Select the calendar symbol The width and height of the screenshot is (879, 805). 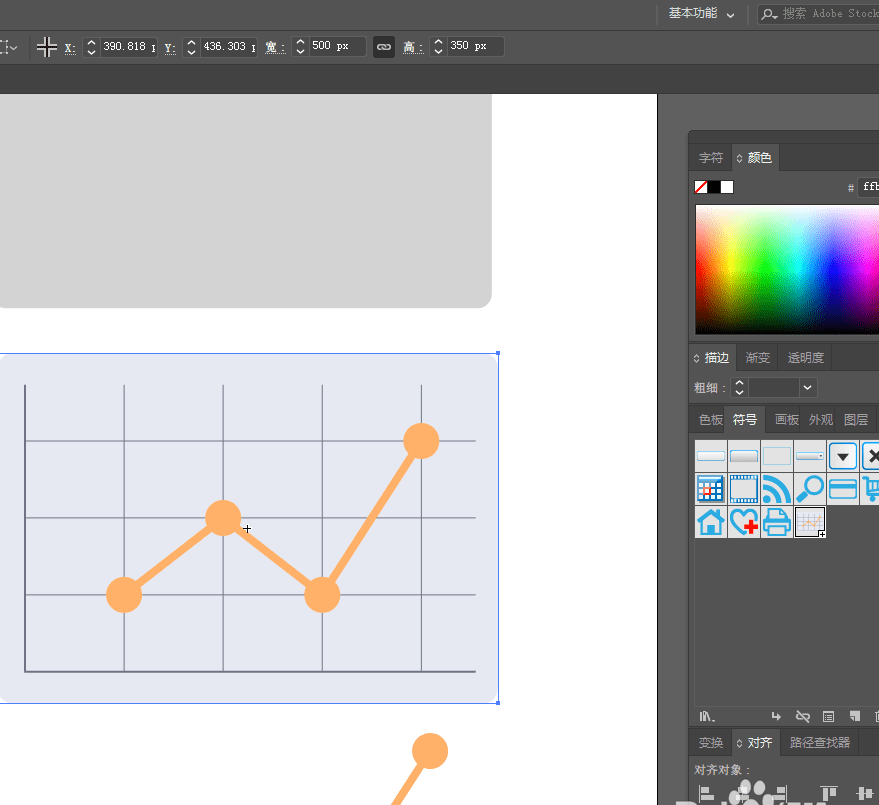click(x=711, y=489)
